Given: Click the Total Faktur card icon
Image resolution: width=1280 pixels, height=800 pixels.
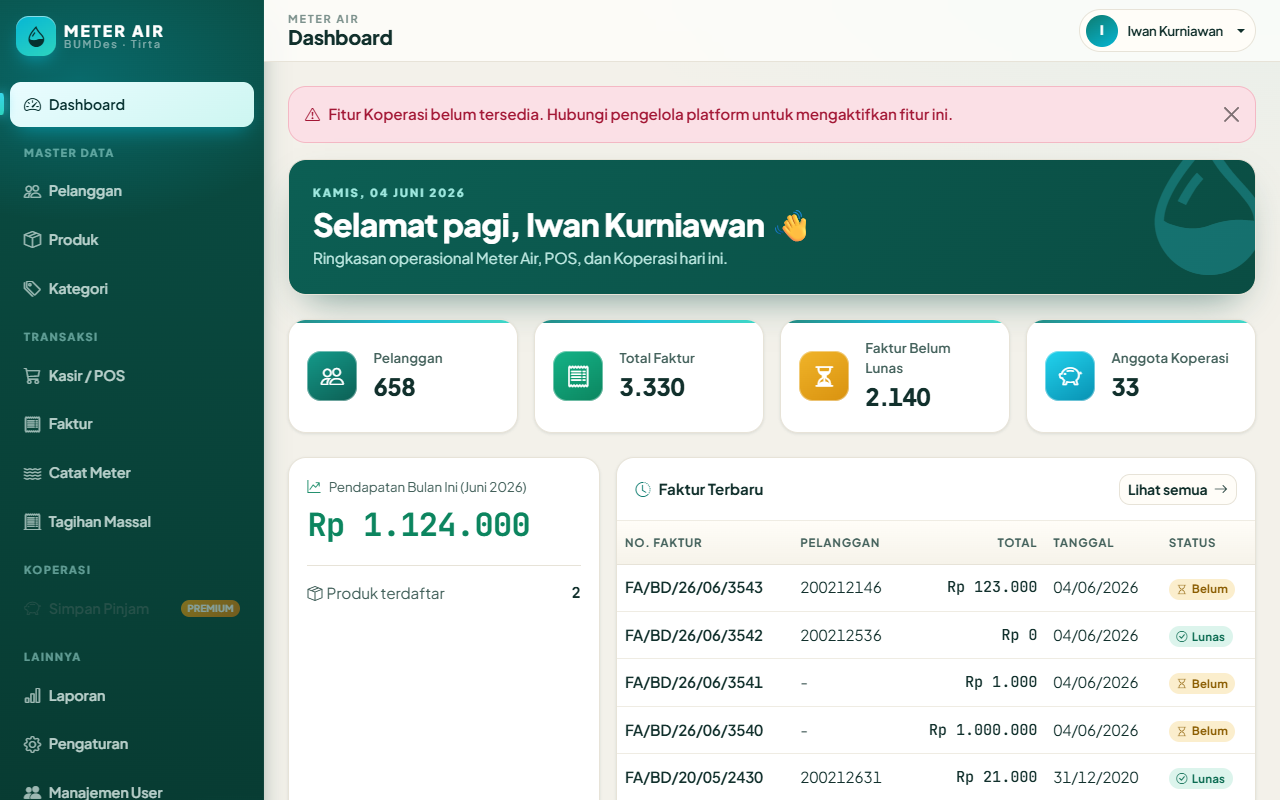Looking at the screenshot, I should 578,376.
